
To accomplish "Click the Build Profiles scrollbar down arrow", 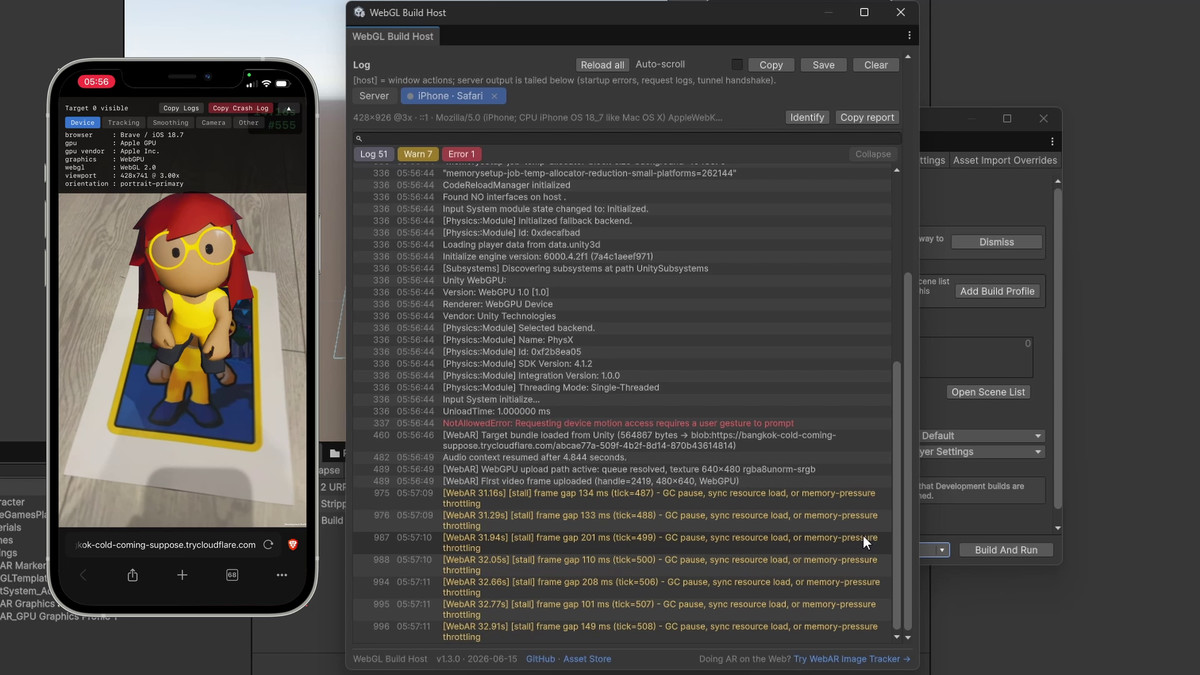I will 1058,528.
